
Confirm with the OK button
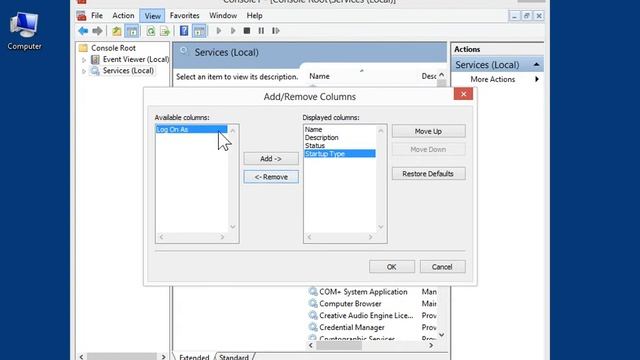click(x=391, y=267)
